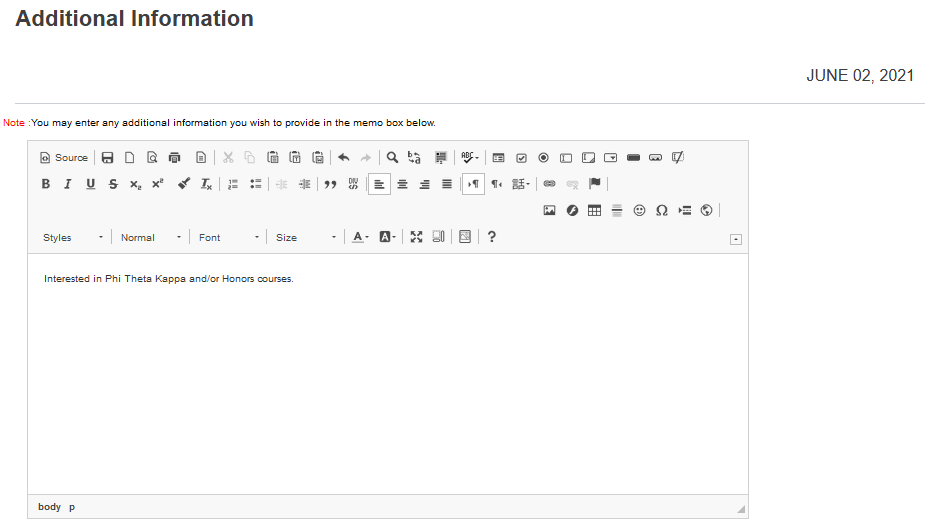Viewport: 932px width, 527px height.
Task: Insert an Image
Action: coord(549,210)
